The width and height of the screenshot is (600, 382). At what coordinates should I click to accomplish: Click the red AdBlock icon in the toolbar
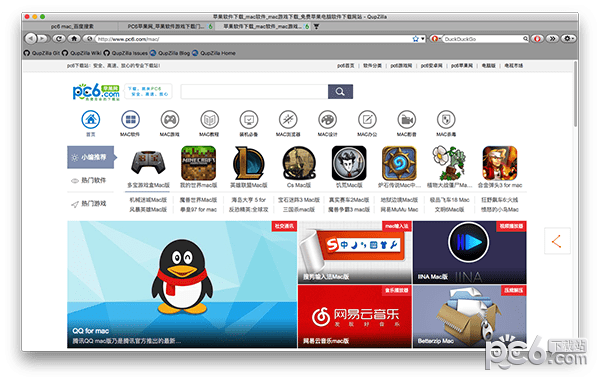(537, 39)
